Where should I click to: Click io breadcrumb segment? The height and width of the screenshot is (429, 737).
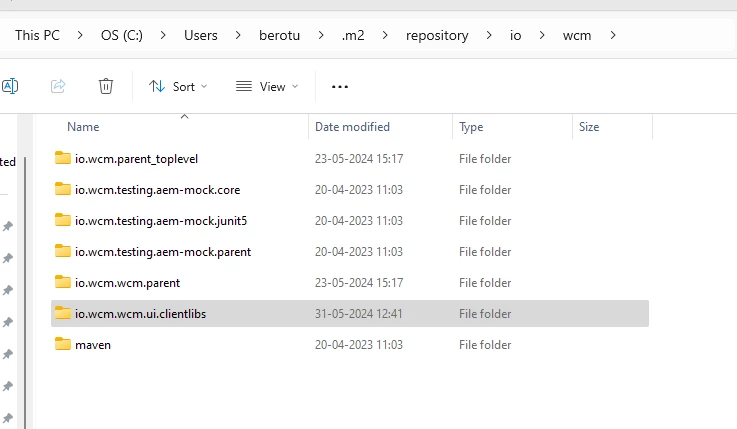click(x=516, y=35)
